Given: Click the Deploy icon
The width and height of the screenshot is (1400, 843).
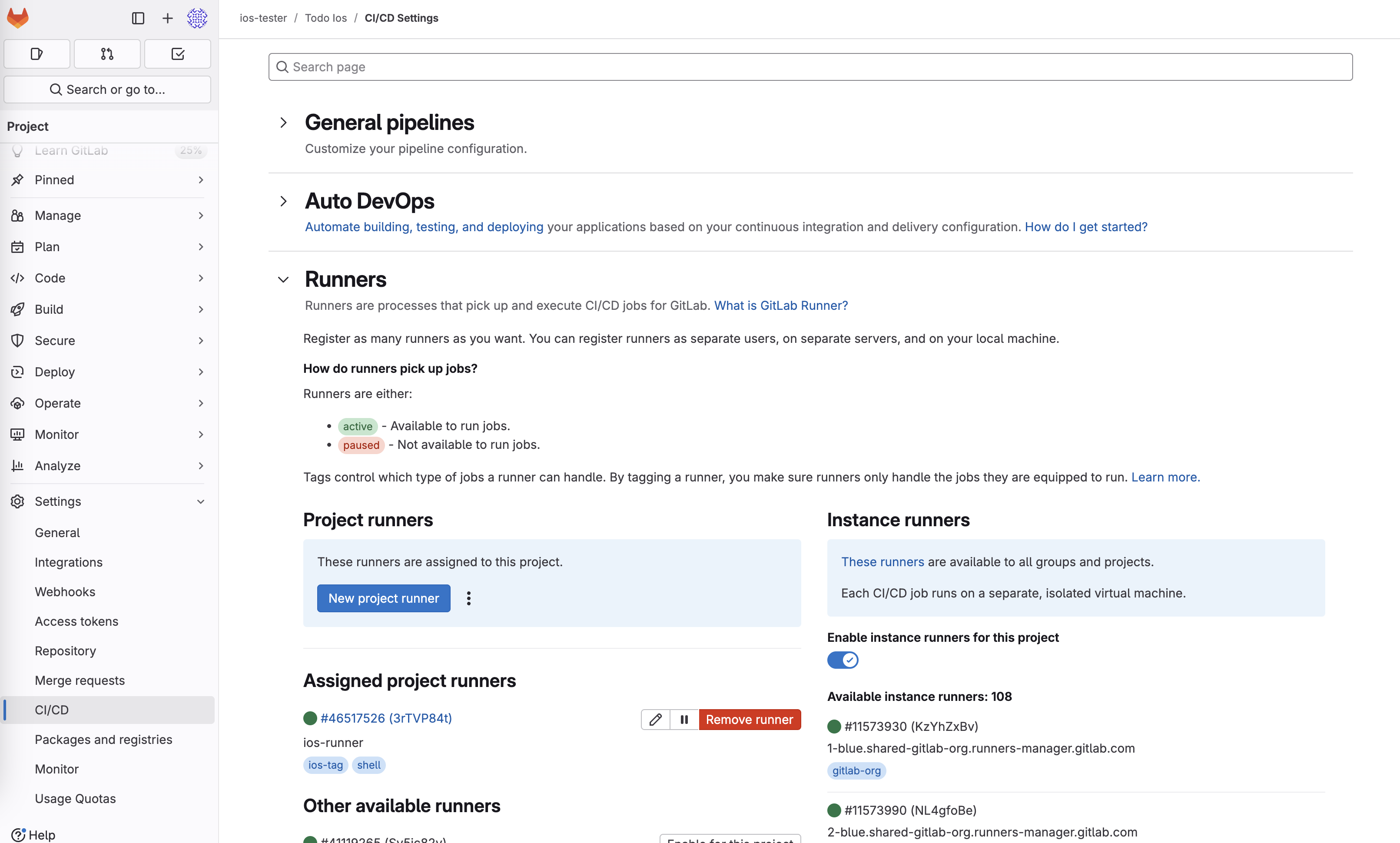Looking at the screenshot, I should (18, 372).
